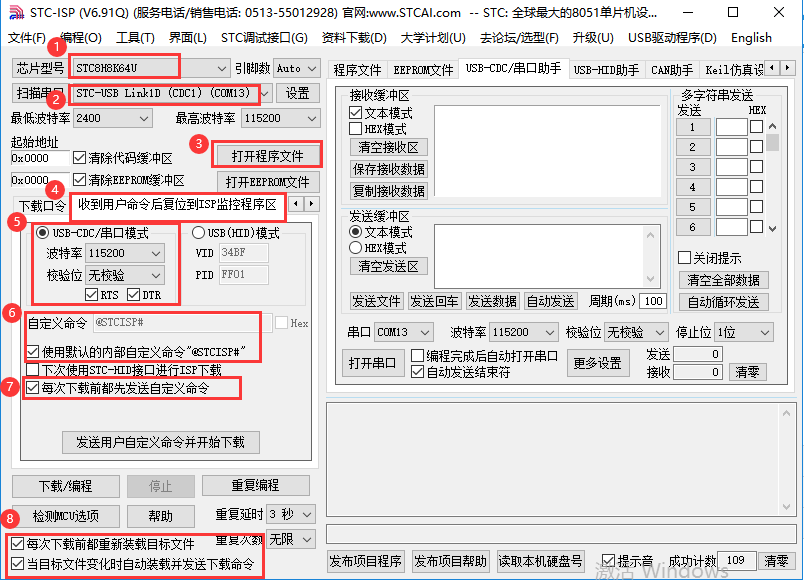Viewport: 804px width, 582px height.
Task: Toggle RTS checkbox
Action: (x=92, y=294)
